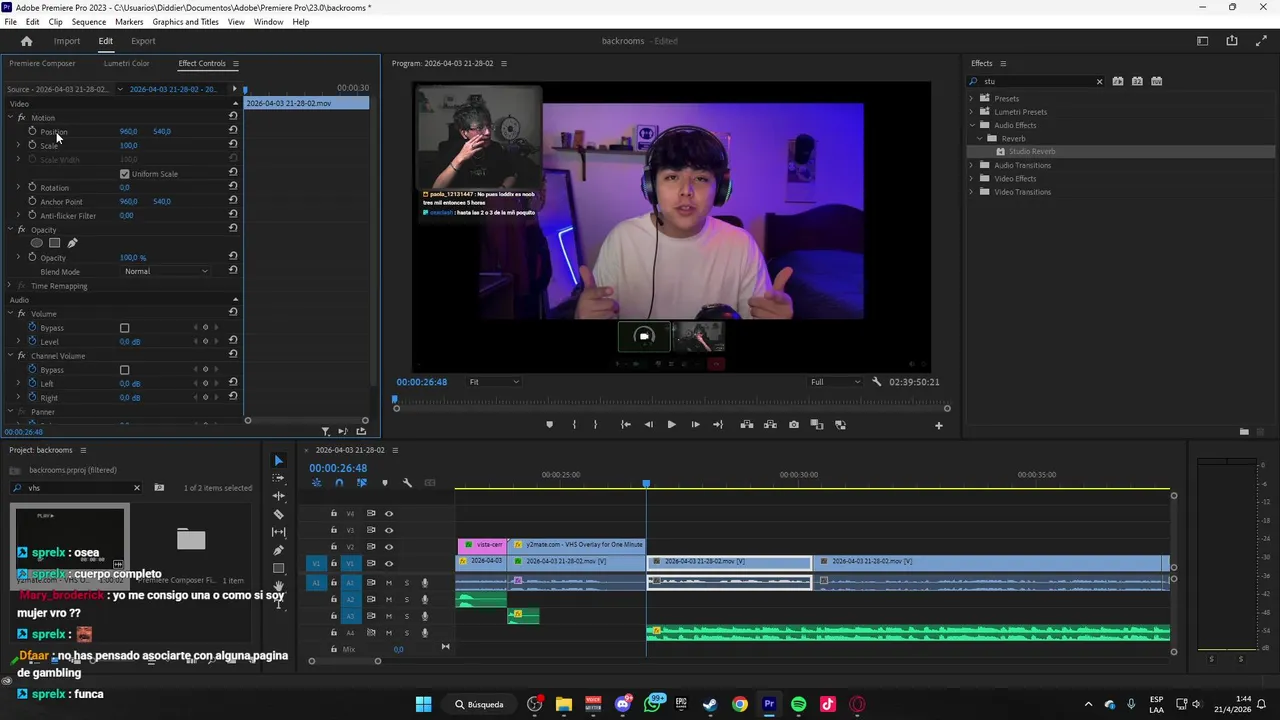1280x720 pixels.
Task: Open playback resolution Full dropdown
Action: pyautogui.click(x=835, y=382)
